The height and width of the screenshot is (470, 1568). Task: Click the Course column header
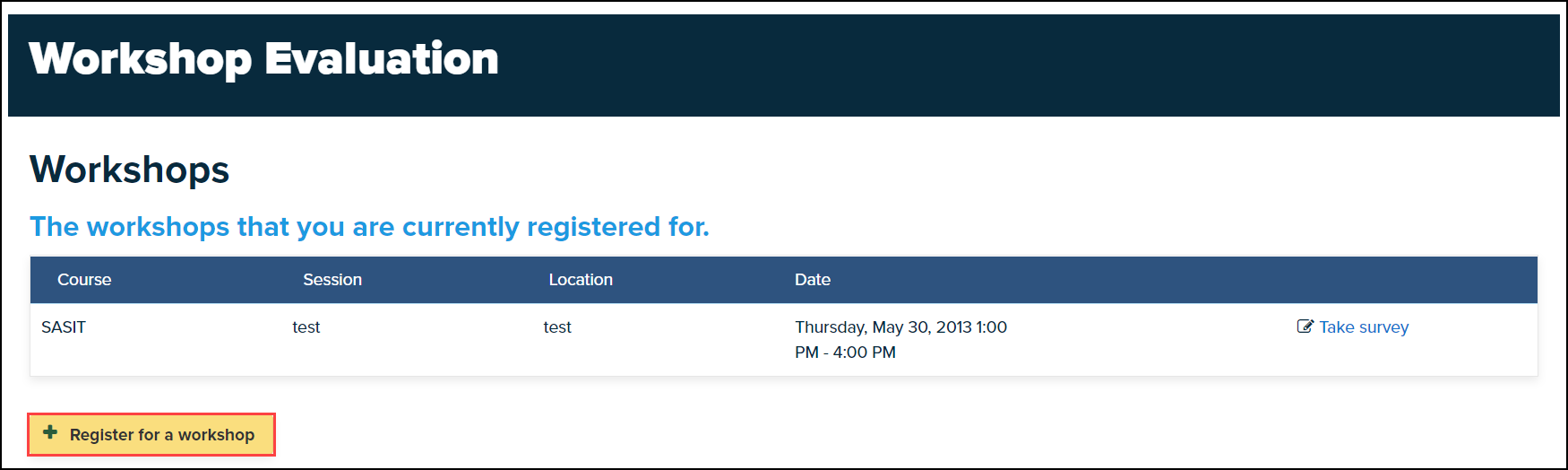[x=84, y=280]
